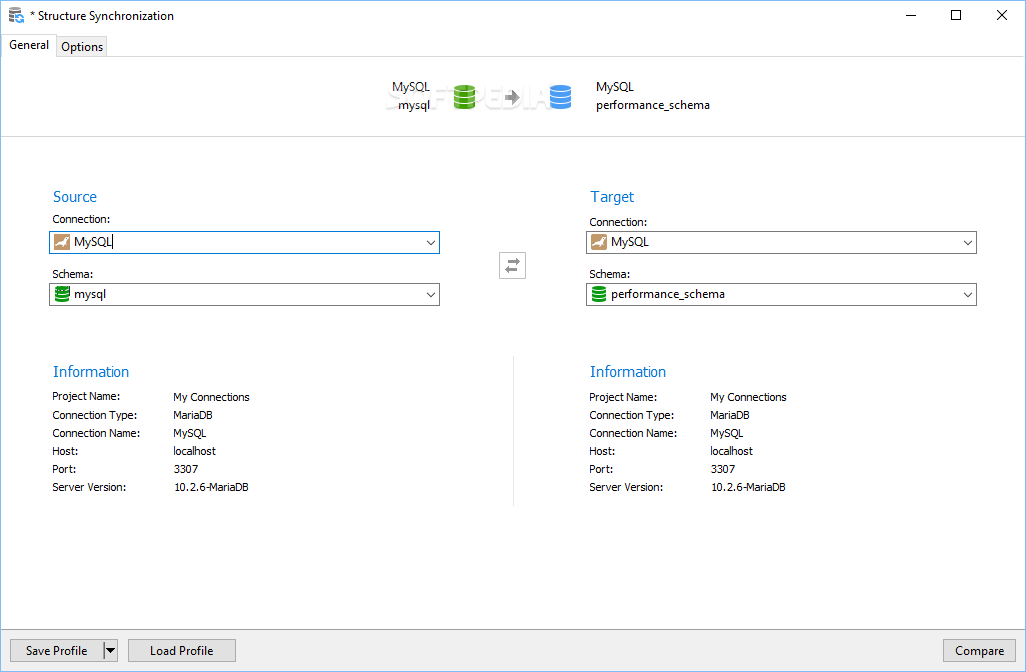
Task: Click the Compare button
Action: click(x=980, y=650)
